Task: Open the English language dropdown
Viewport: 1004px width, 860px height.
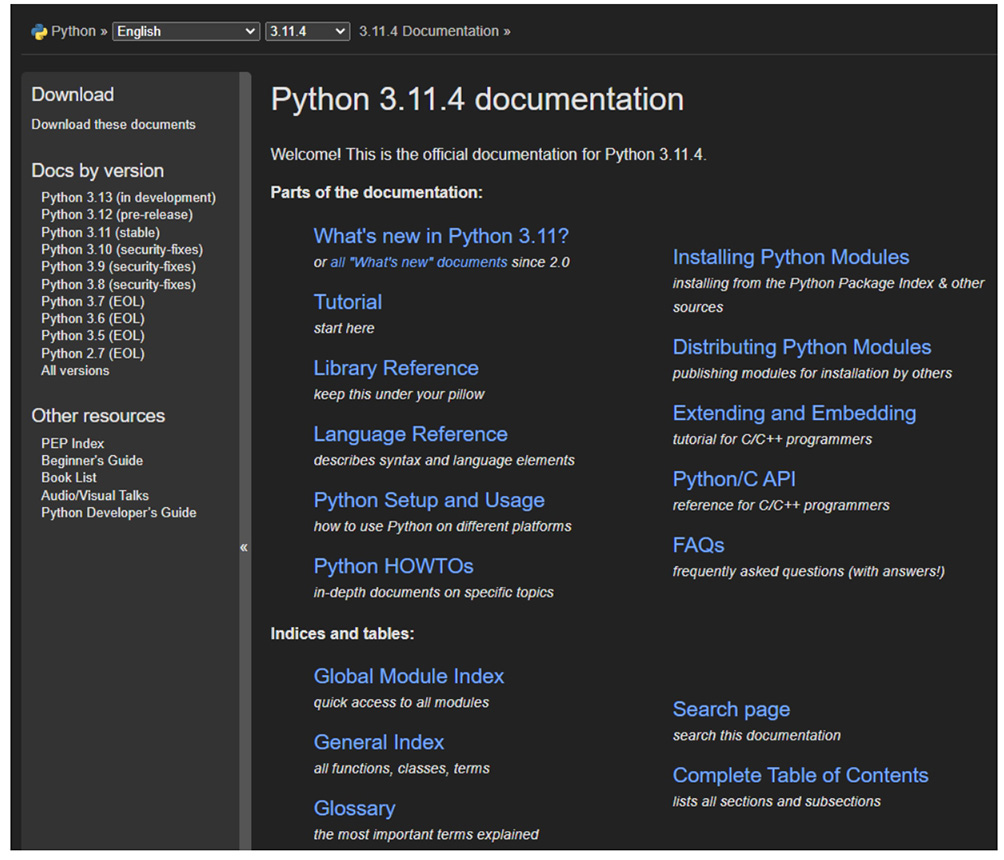Action: click(x=186, y=31)
